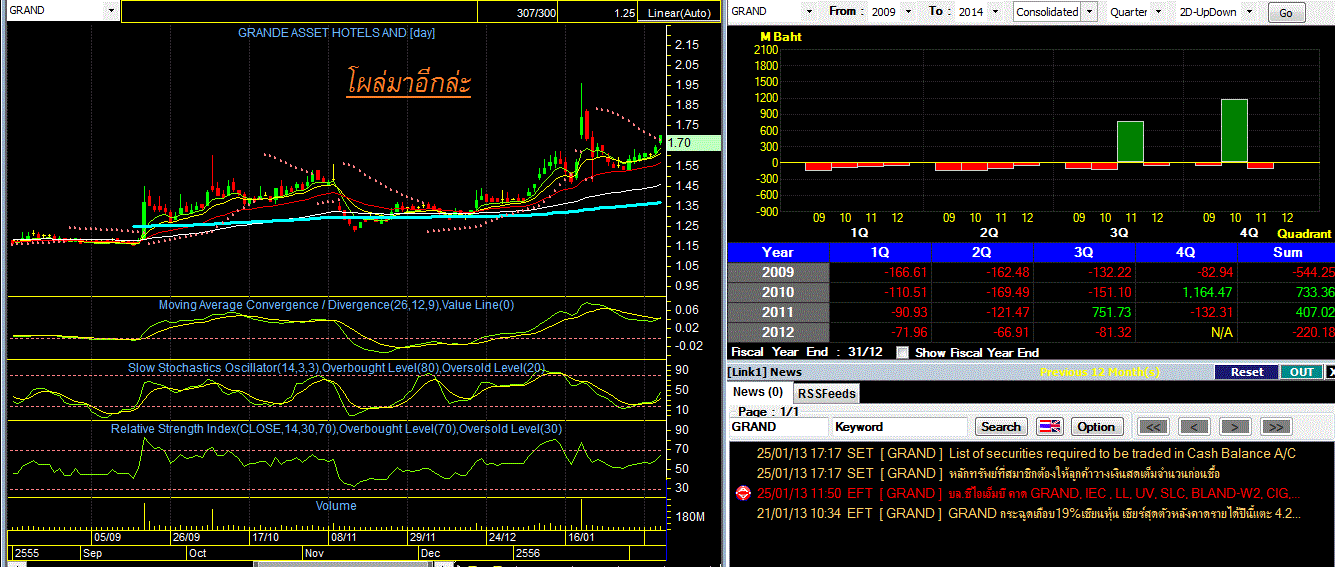Click the Moving Average Convergence / Divergence indicator title
Viewport: 1335px width, 567px height.
tap(336, 305)
